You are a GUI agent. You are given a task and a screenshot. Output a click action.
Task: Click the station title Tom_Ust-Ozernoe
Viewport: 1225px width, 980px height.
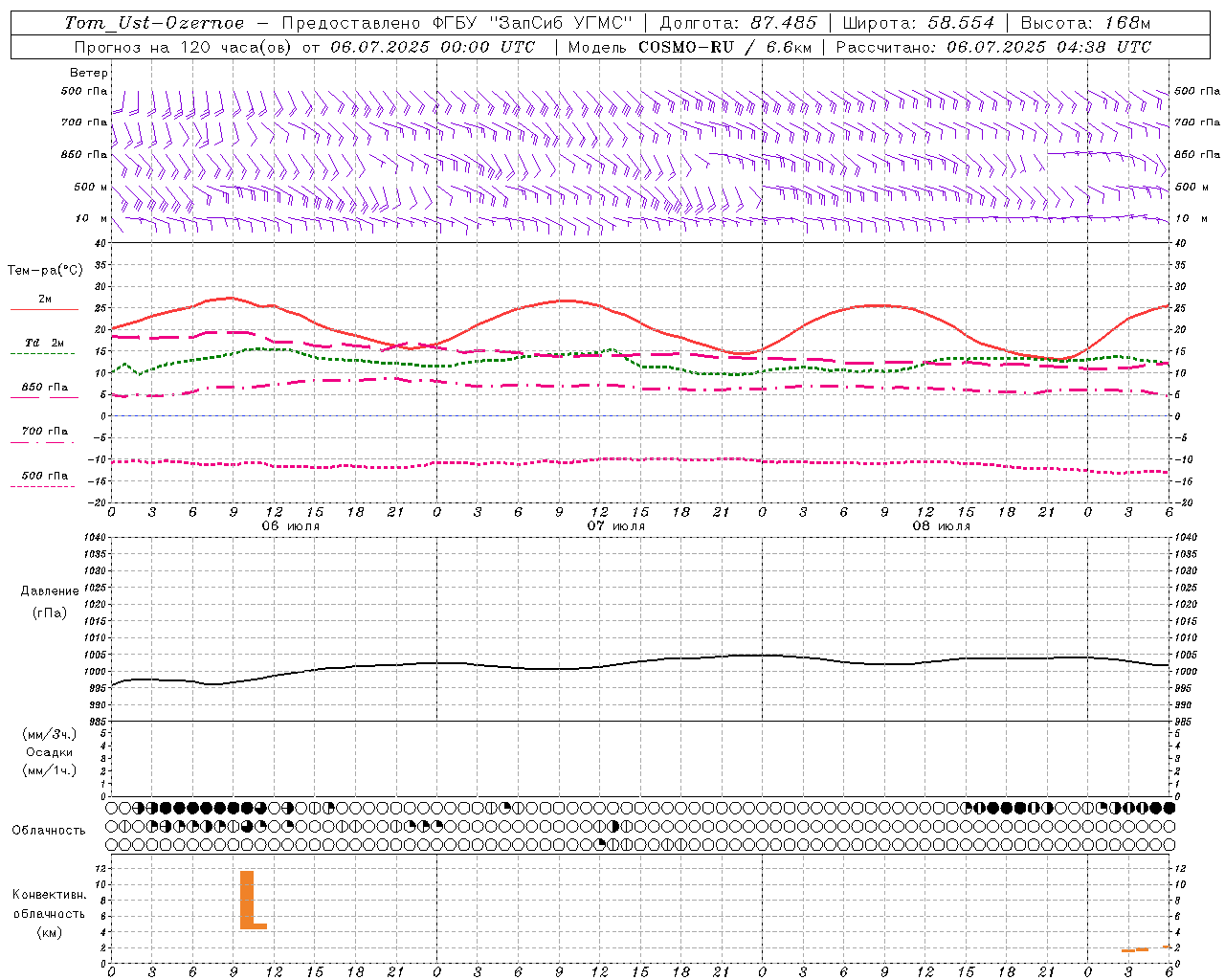pyautogui.click(x=154, y=23)
